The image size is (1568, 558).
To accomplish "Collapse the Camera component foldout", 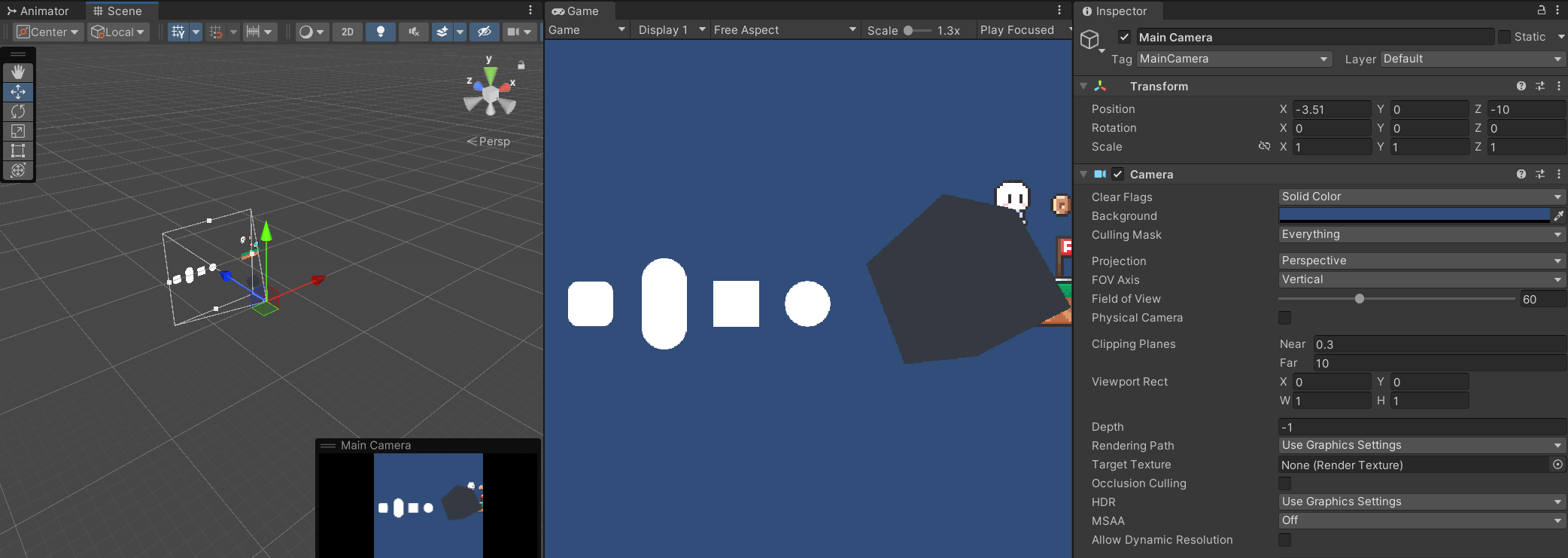I will coord(1083,174).
